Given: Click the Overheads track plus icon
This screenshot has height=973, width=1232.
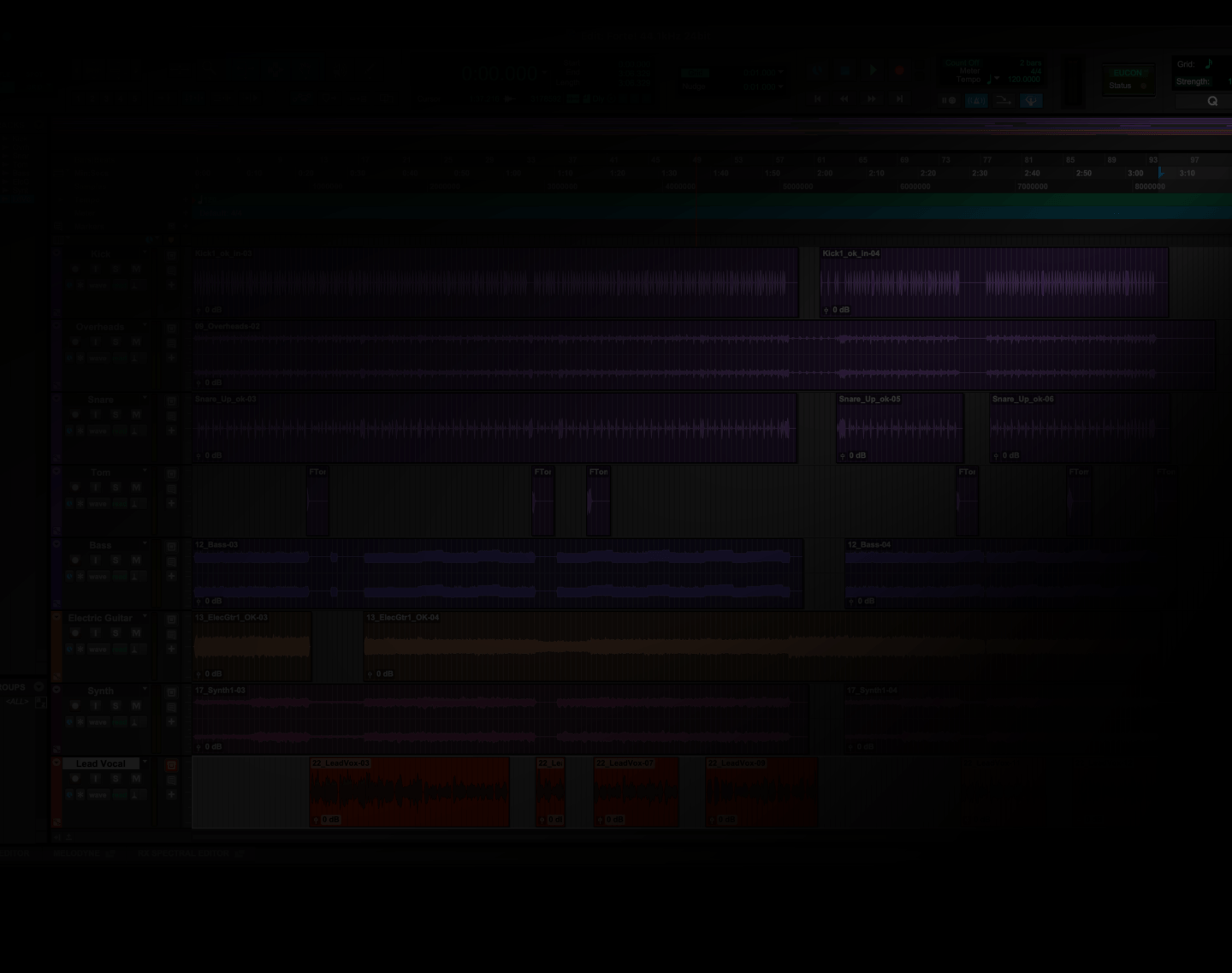Looking at the screenshot, I should coord(171,358).
